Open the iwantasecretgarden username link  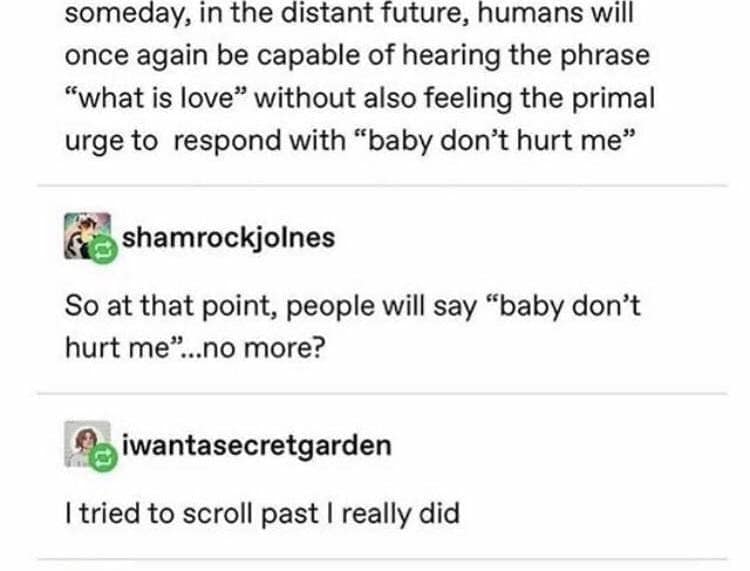tap(256, 445)
